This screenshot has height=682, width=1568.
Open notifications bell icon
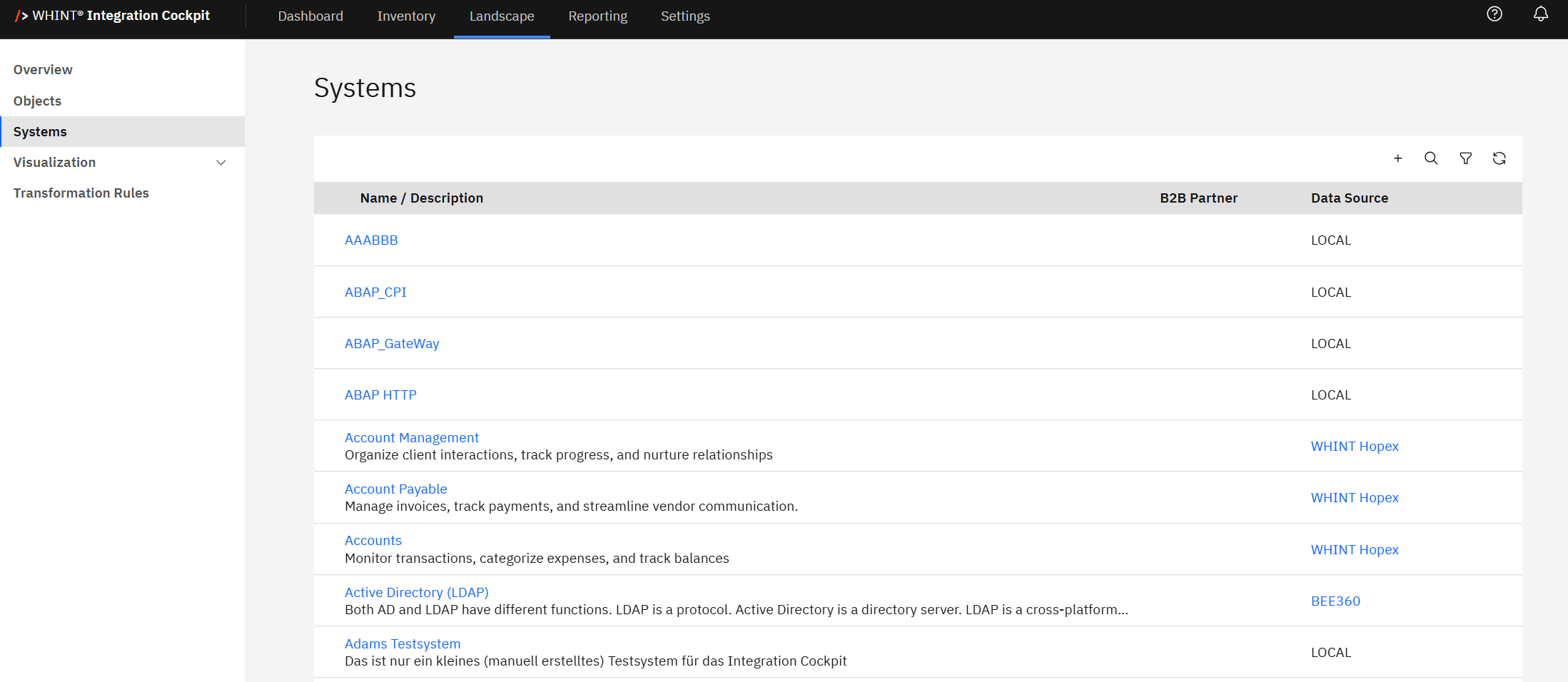point(1541,14)
